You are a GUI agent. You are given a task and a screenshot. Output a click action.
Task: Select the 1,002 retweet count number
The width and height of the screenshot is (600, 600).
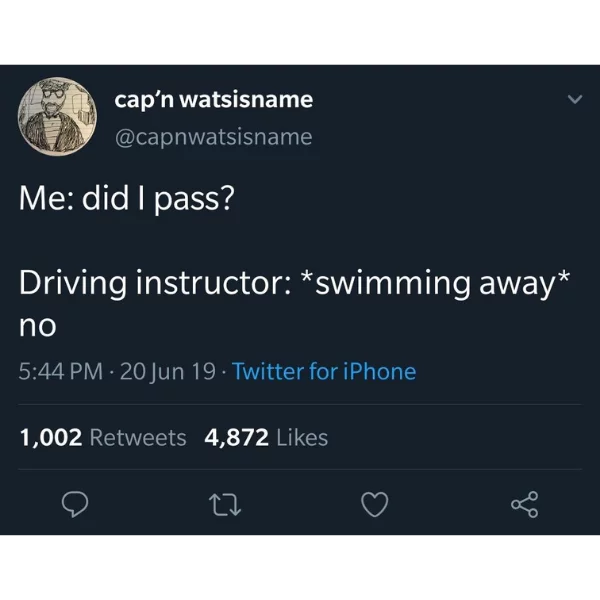pyautogui.click(x=51, y=437)
